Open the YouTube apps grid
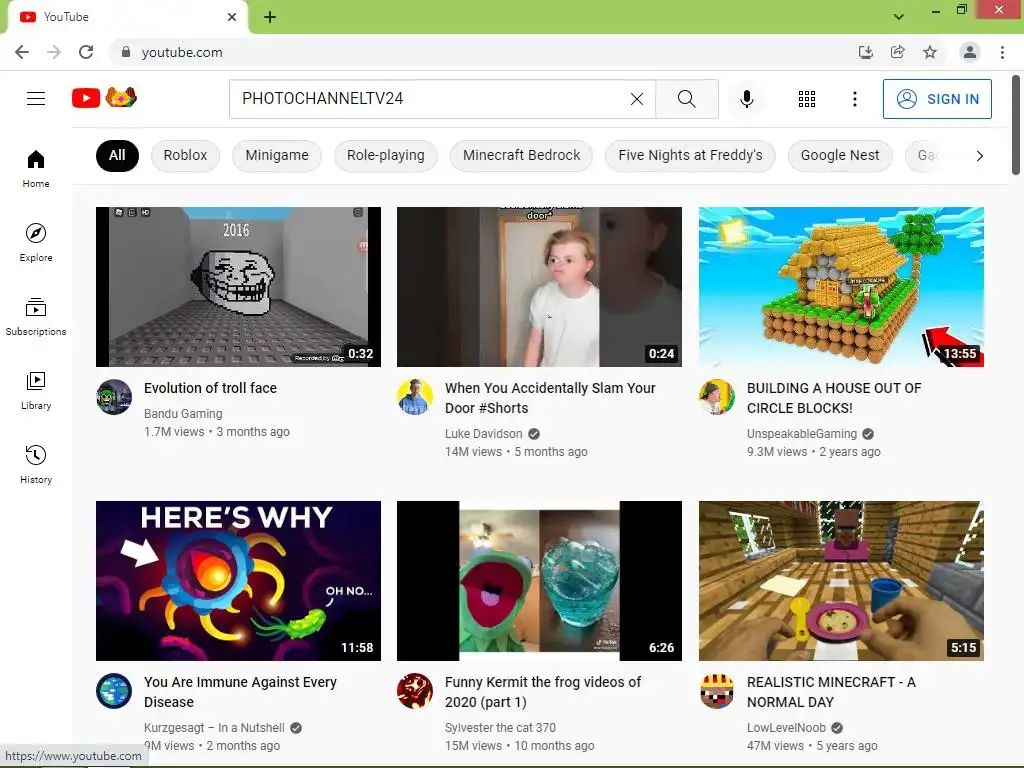The image size is (1024, 768). point(807,99)
